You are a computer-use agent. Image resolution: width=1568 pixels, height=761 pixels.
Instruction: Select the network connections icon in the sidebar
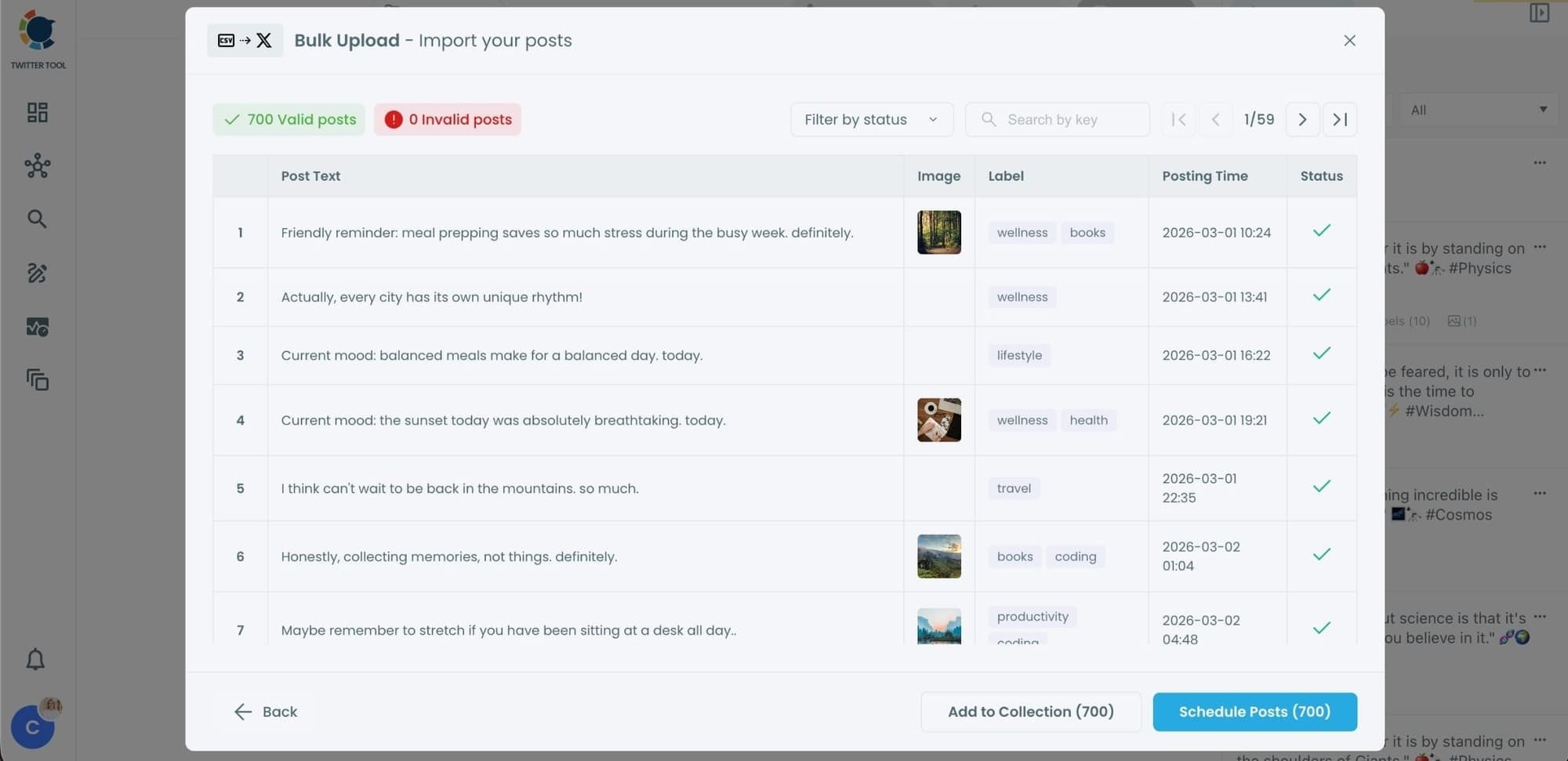36,166
